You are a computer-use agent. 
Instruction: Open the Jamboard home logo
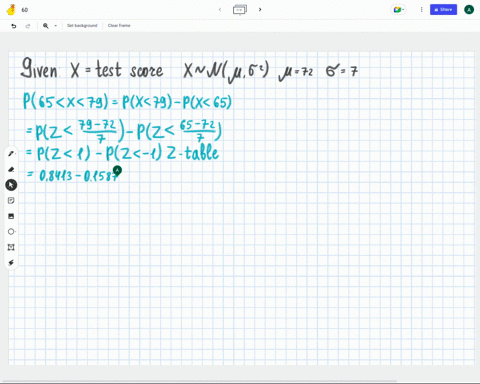pos(11,10)
